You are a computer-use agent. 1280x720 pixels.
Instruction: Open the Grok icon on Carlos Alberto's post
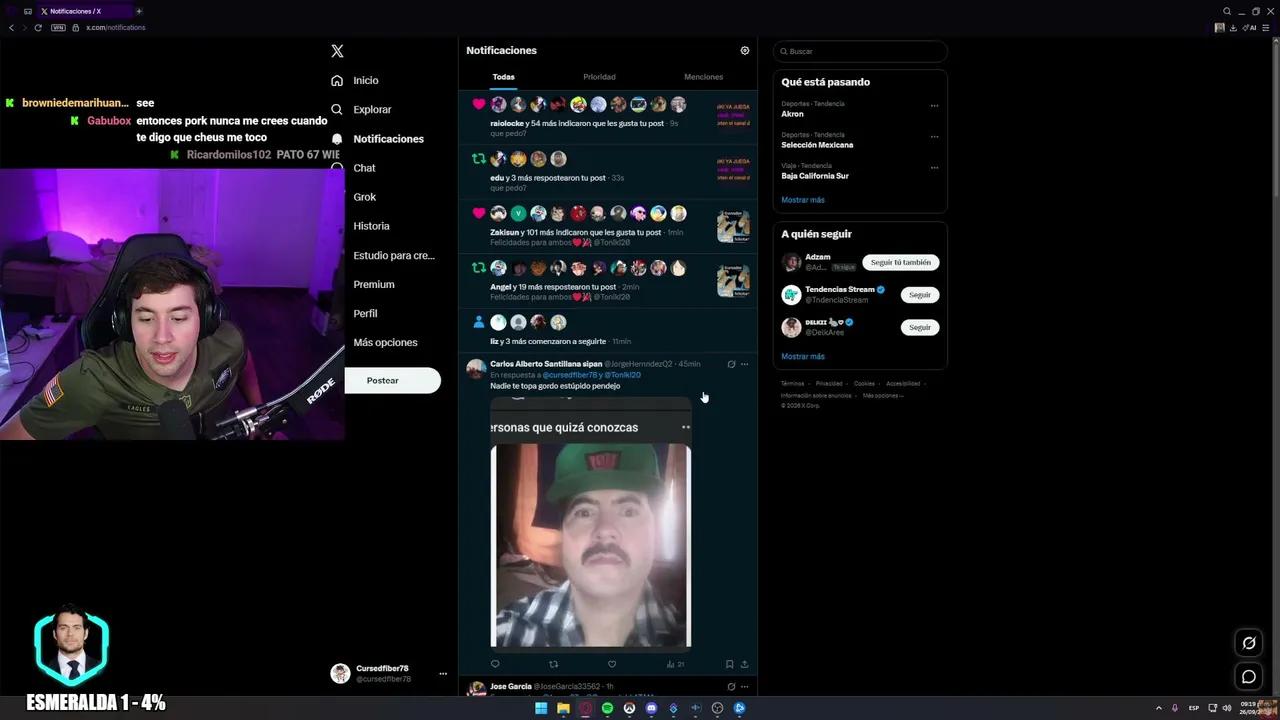point(731,364)
